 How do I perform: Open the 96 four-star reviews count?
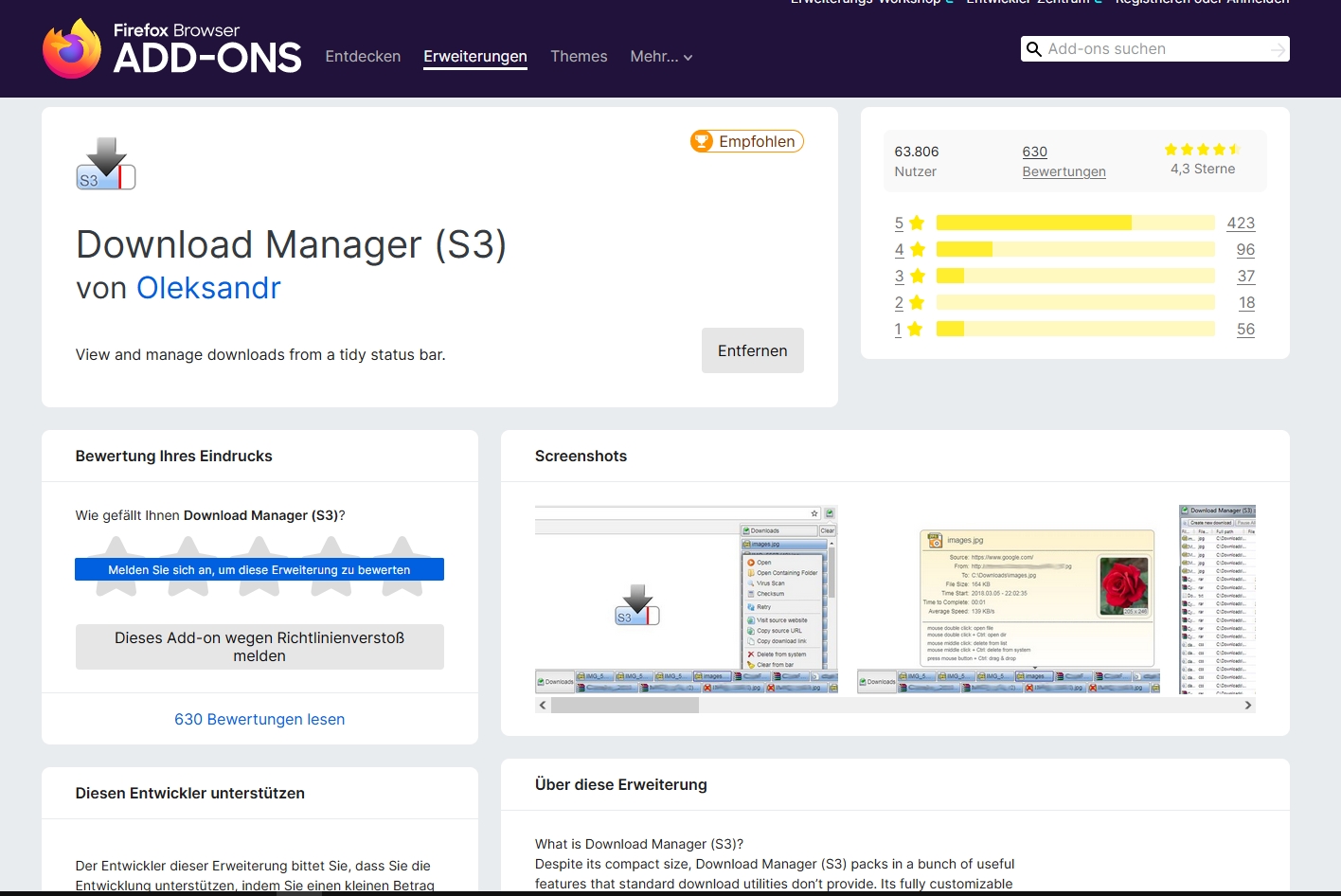click(x=1245, y=249)
